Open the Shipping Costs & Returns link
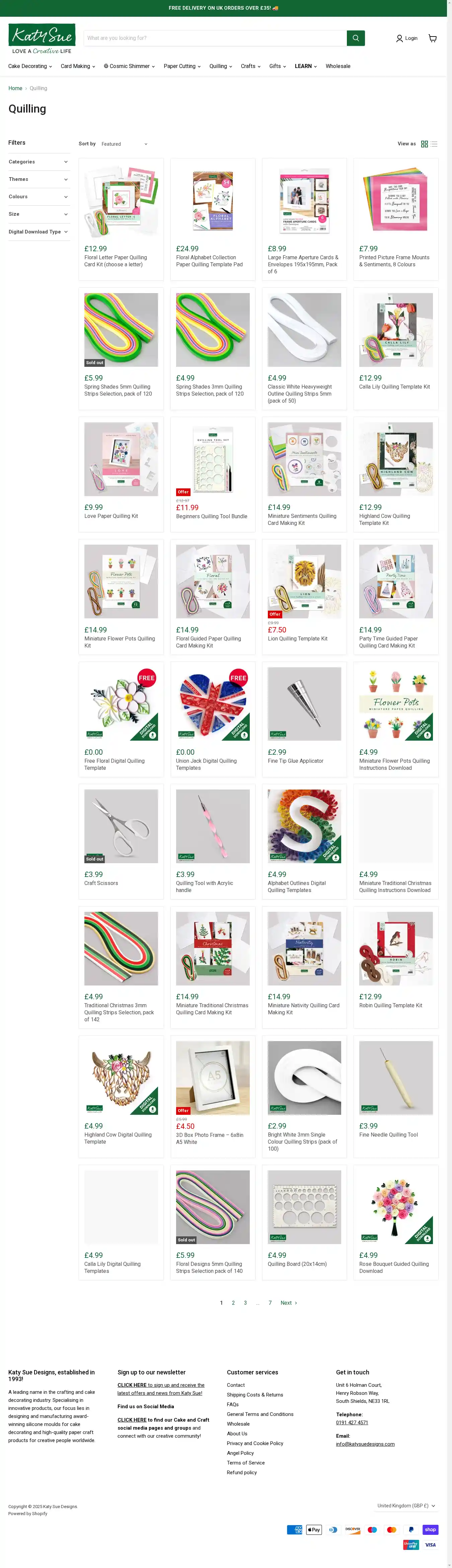452x1568 pixels. coord(255,1394)
